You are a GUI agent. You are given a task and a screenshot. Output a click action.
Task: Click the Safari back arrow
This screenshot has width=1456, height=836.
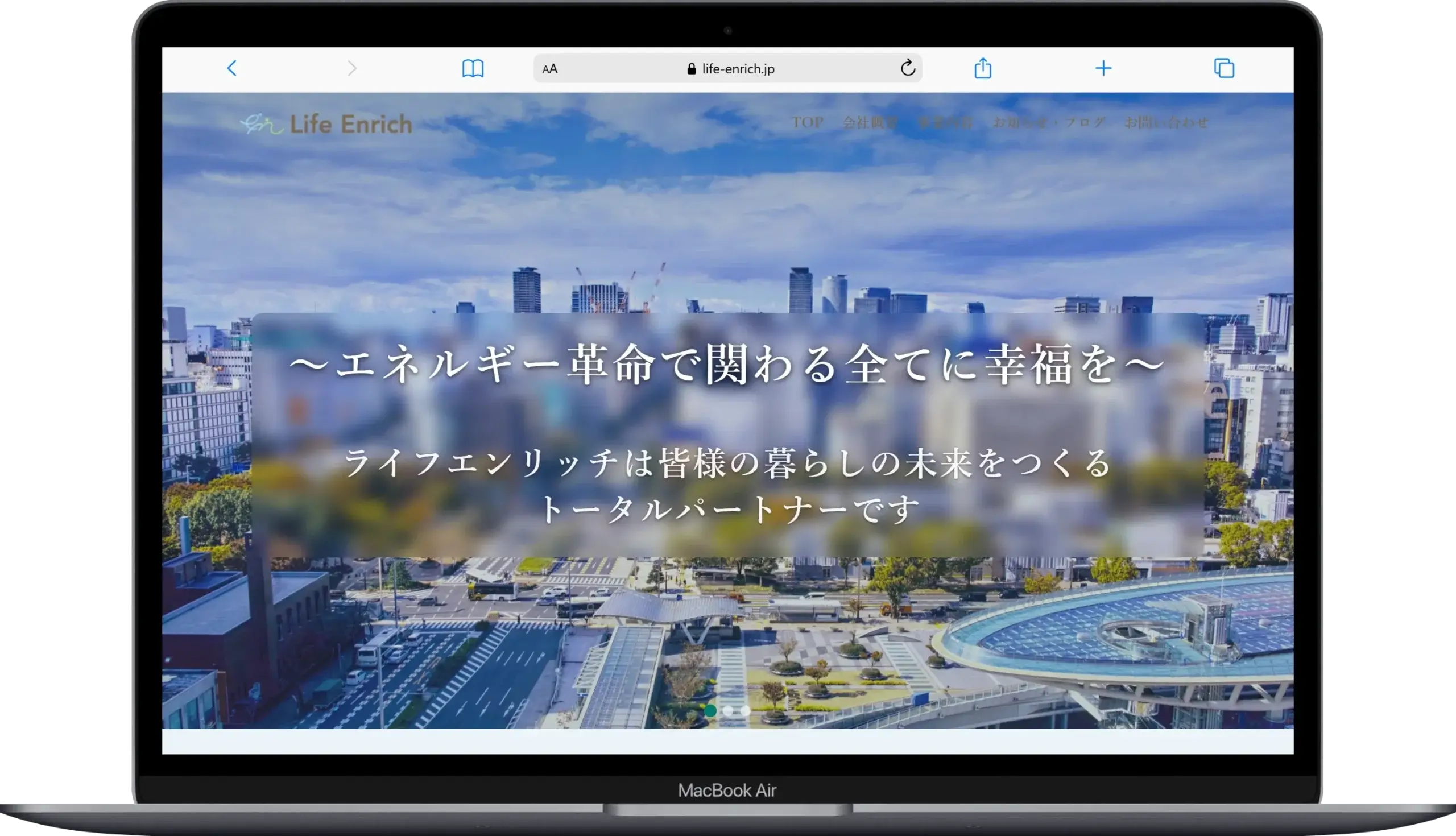coord(232,68)
